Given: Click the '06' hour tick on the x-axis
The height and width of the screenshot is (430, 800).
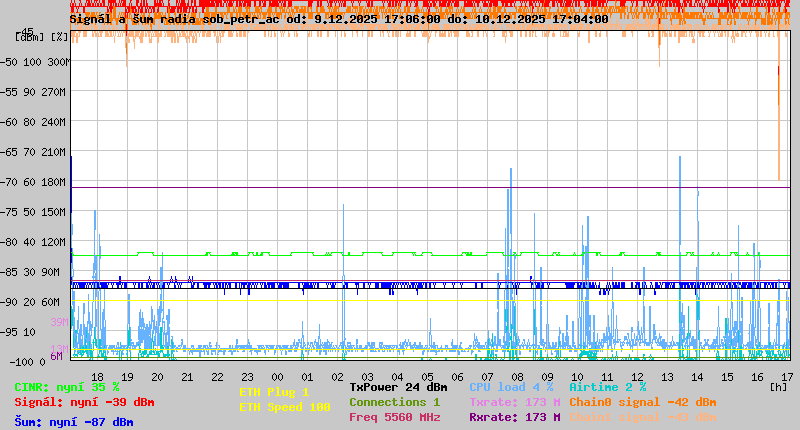Looking at the screenshot, I should coord(457,377).
